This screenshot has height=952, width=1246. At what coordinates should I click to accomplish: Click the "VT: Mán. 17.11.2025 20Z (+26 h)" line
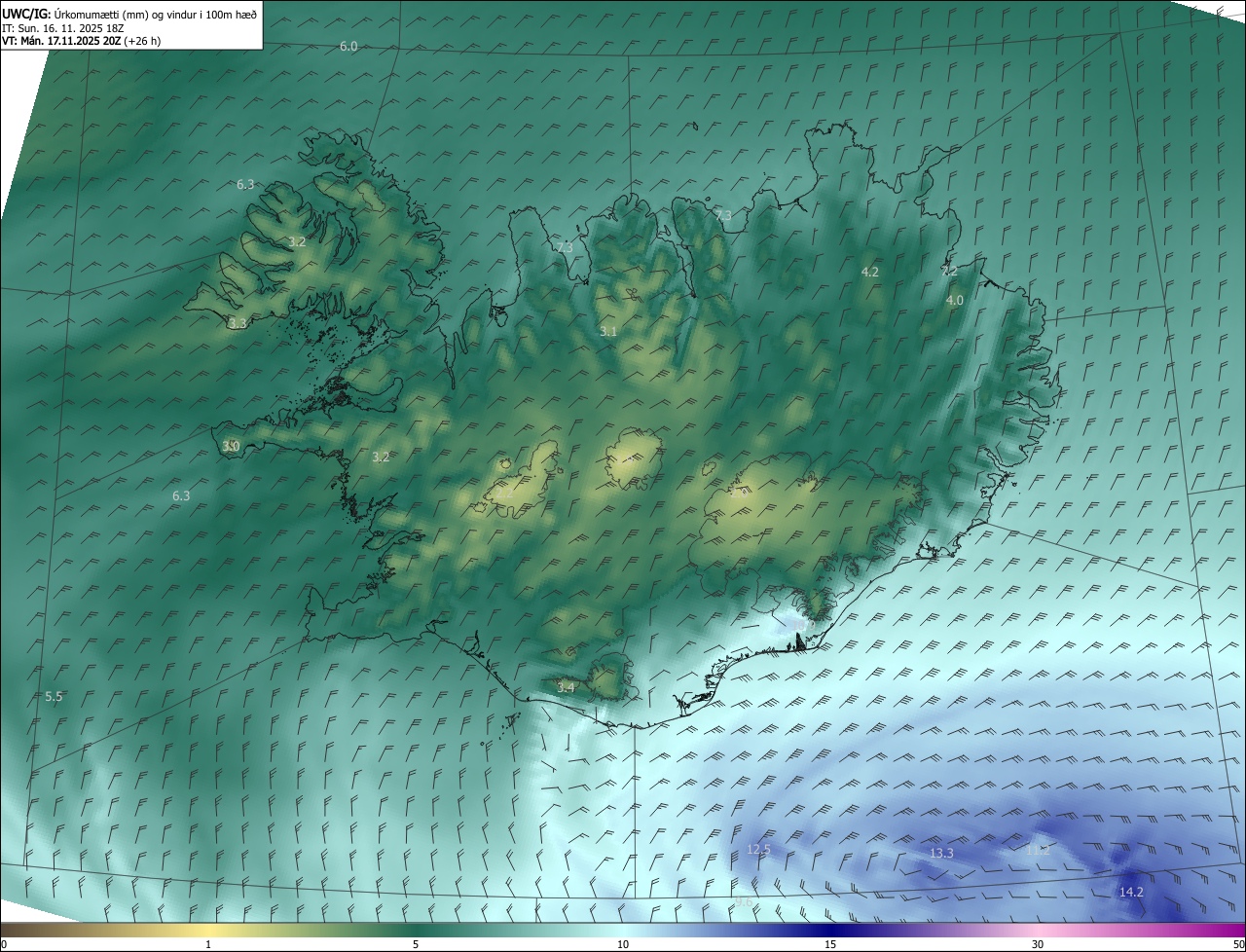[x=82, y=41]
